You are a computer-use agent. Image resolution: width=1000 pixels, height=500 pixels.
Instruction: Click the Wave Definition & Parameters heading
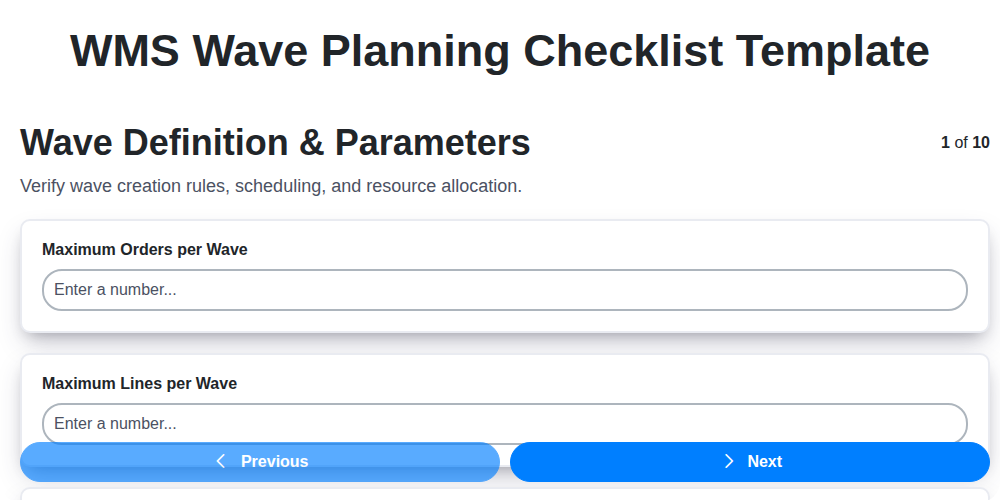point(275,143)
